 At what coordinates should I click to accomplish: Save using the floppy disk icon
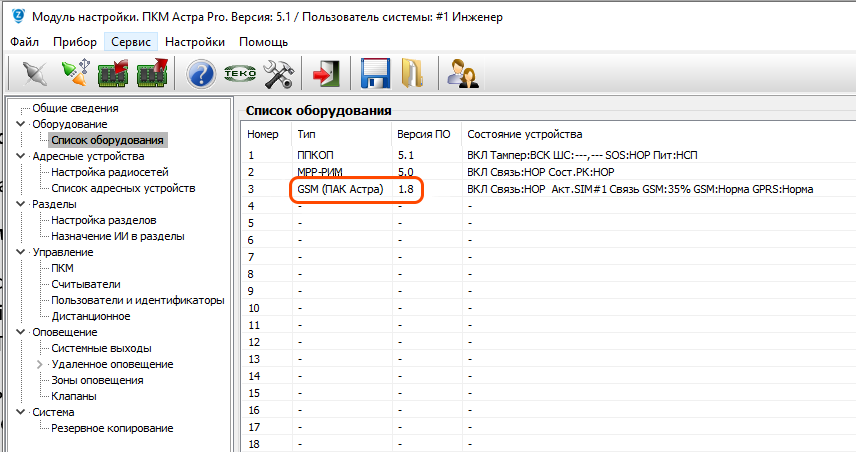[x=375, y=74]
